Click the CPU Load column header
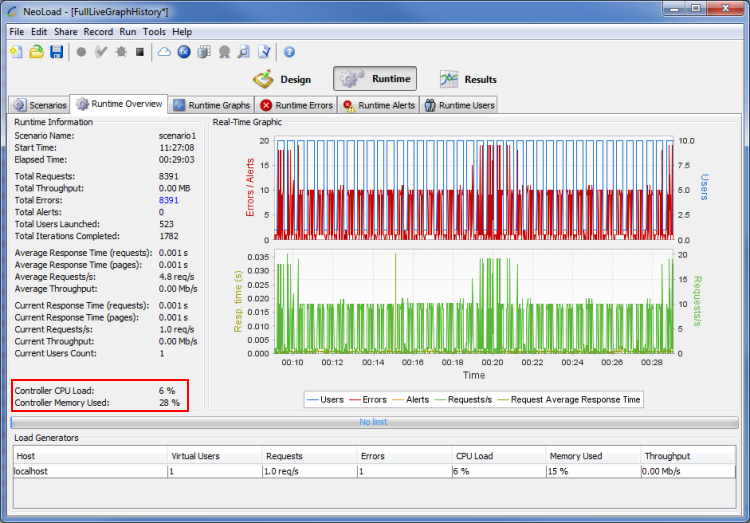This screenshot has height=523, width=750. point(475,456)
